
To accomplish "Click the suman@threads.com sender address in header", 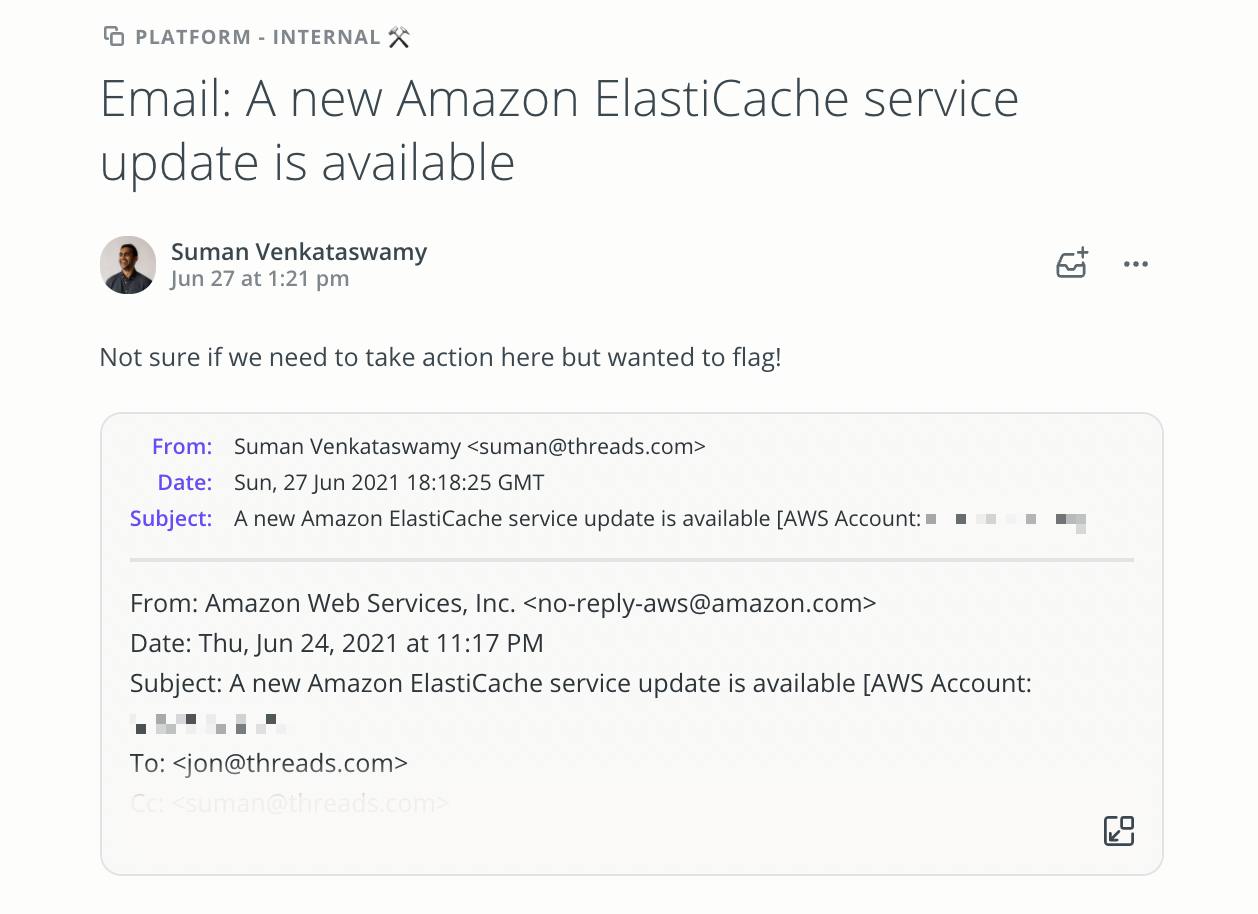I will click(x=587, y=446).
